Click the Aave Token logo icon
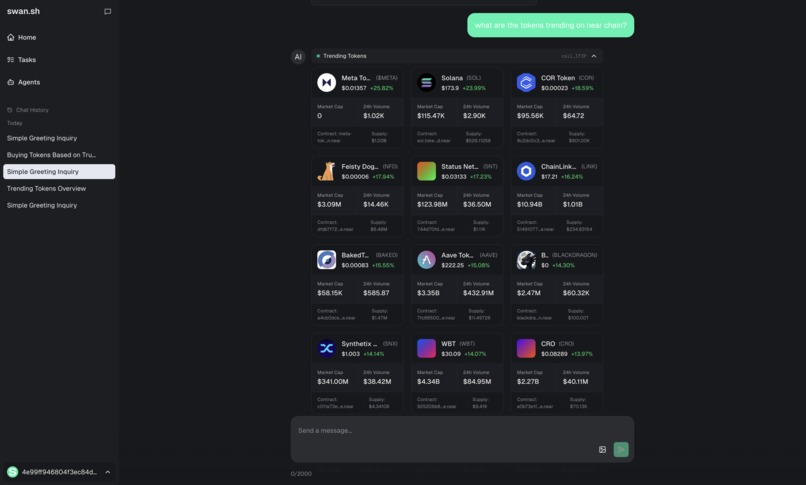Image resolution: width=806 pixels, height=485 pixels. click(426, 259)
